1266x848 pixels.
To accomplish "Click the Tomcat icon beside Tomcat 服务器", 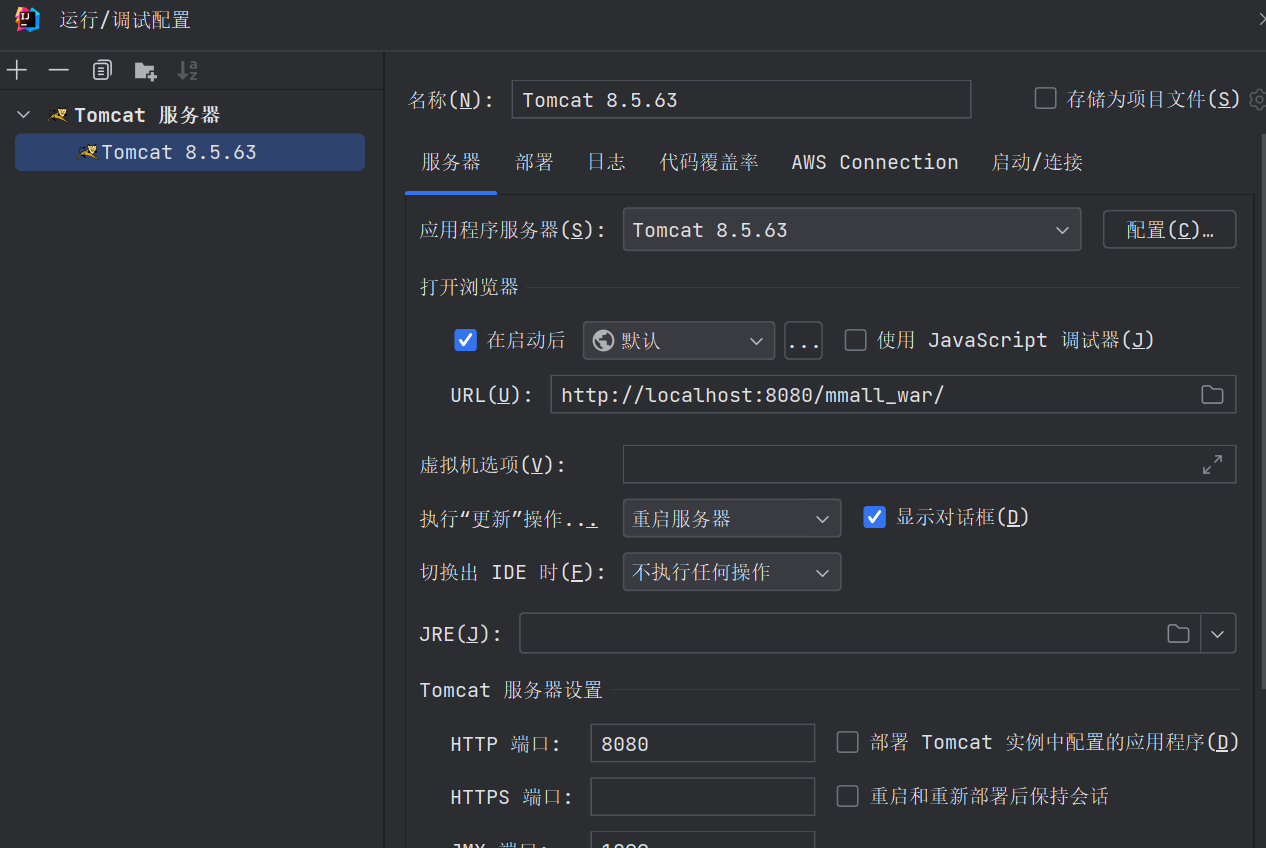I will (x=58, y=115).
